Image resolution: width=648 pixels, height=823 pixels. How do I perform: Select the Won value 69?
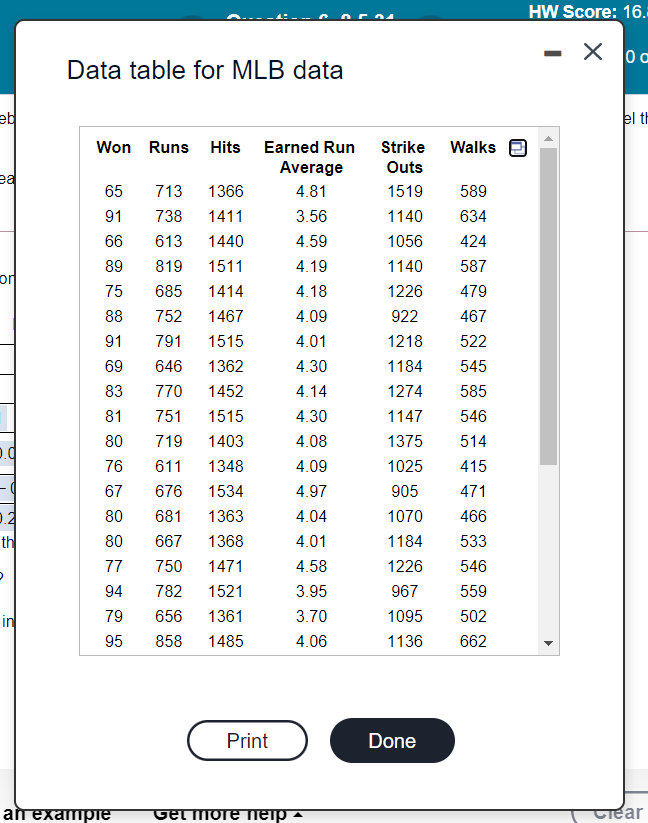click(113, 366)
